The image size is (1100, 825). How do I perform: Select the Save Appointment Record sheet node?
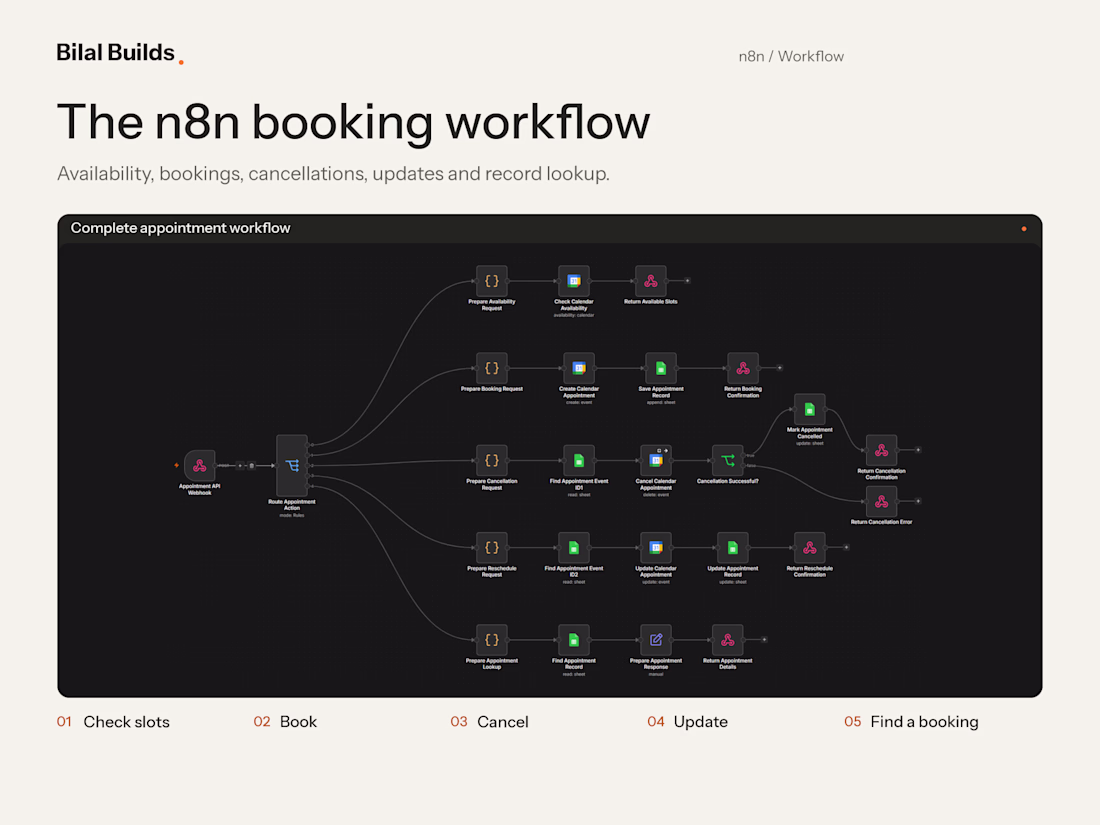point(661,368)
